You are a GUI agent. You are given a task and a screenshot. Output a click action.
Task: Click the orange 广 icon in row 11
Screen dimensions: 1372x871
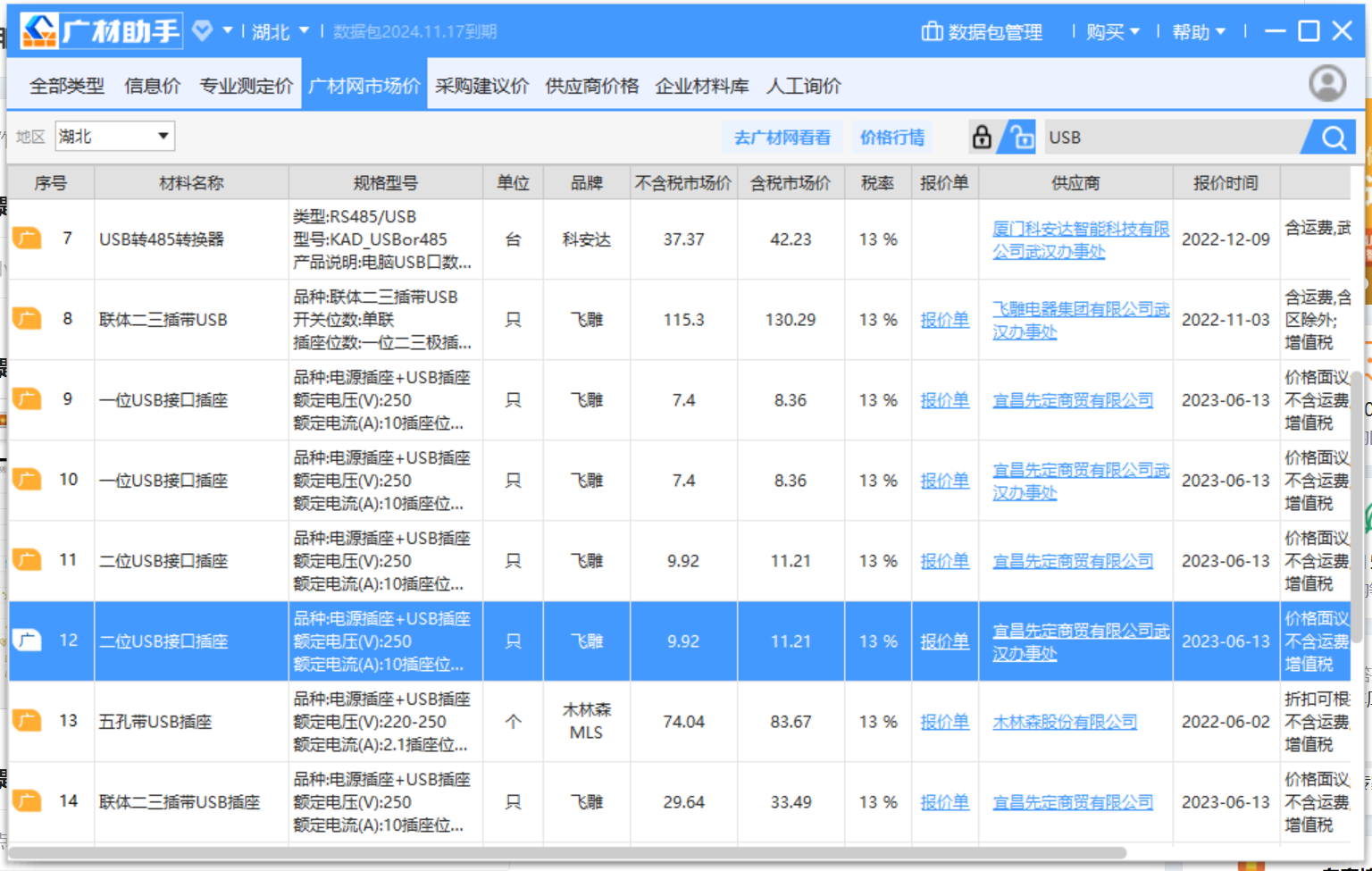pyautogui.click(x=27, y=560)
